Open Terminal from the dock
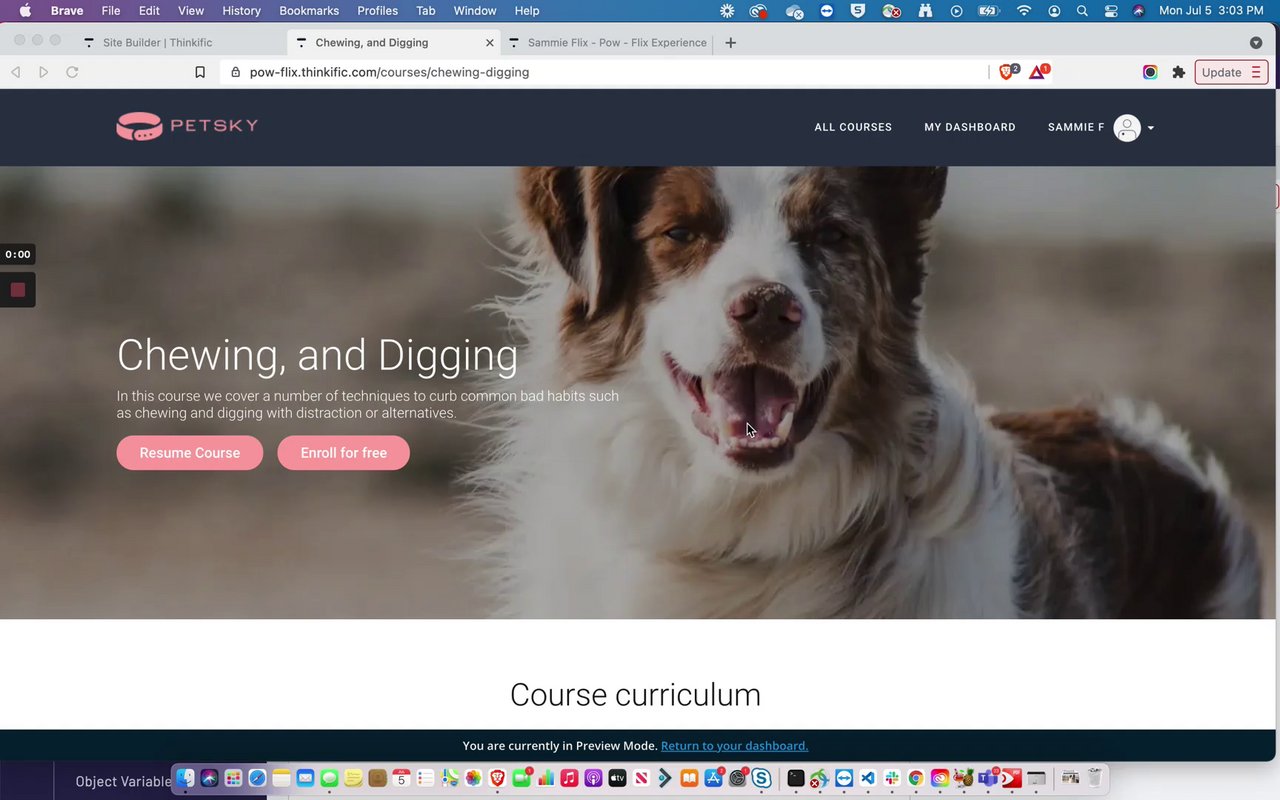The height and width of the screenshot is (800, 1280). (x=796, y=778)
